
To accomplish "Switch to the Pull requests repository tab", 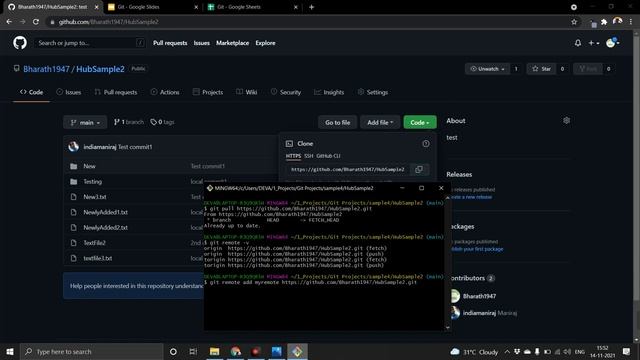I will pyautogui.click(x=116, y=92).
